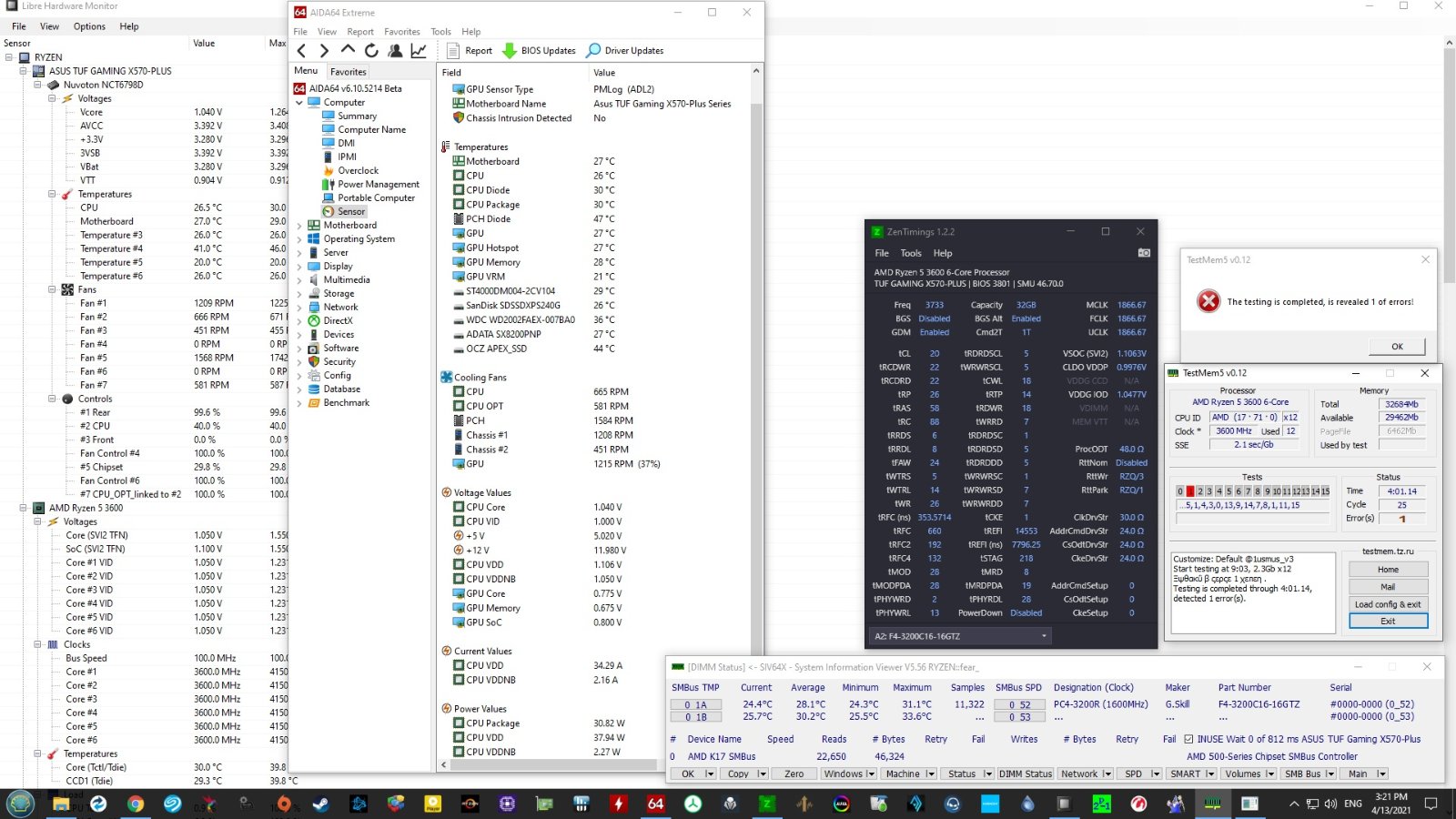Check BIOS Updates in AIDA64 toolbar
This screenshot has width=1456, height=819.
(539, 51)
